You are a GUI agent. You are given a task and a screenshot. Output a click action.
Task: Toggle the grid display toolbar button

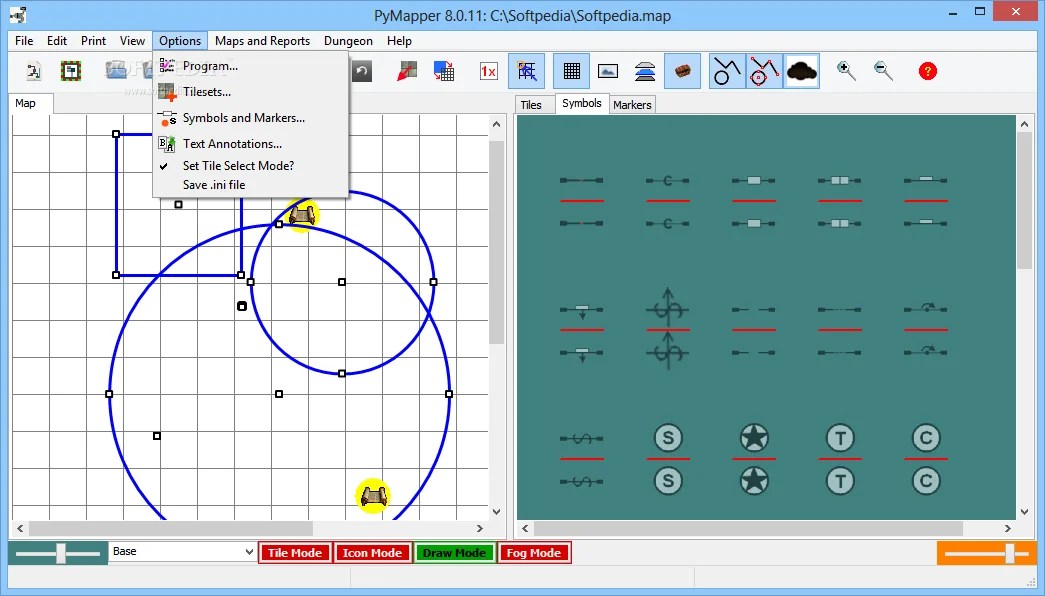point(571,71)
